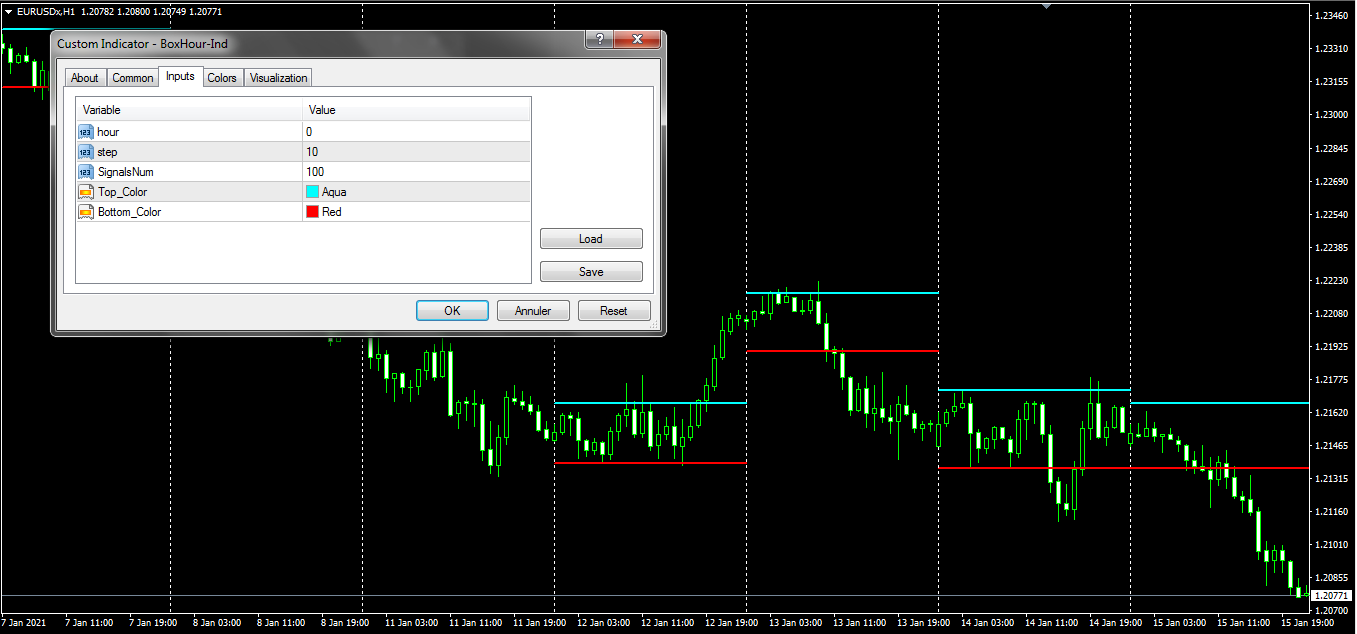Click the Annuler button

click(x=533, y=311)
